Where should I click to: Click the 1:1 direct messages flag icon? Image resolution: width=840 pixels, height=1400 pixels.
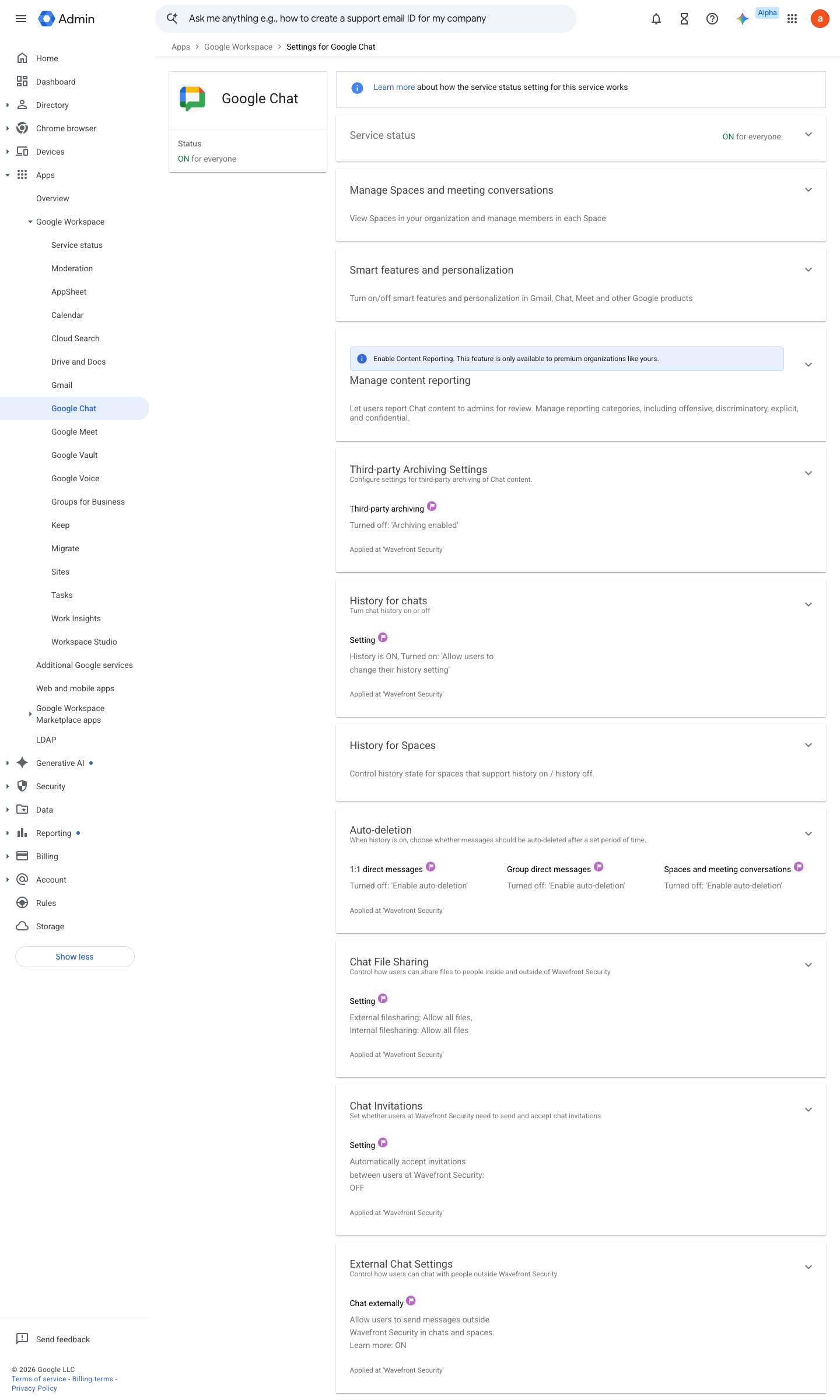point(430,867)
